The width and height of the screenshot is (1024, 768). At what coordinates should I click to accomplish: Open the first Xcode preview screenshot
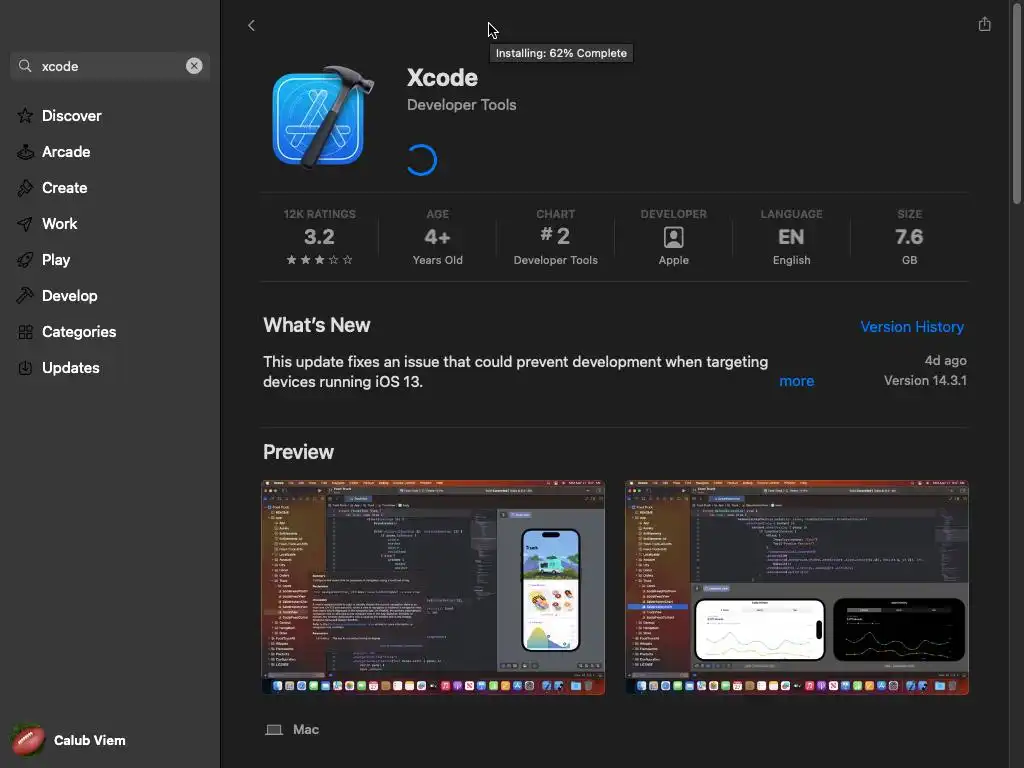433,587
